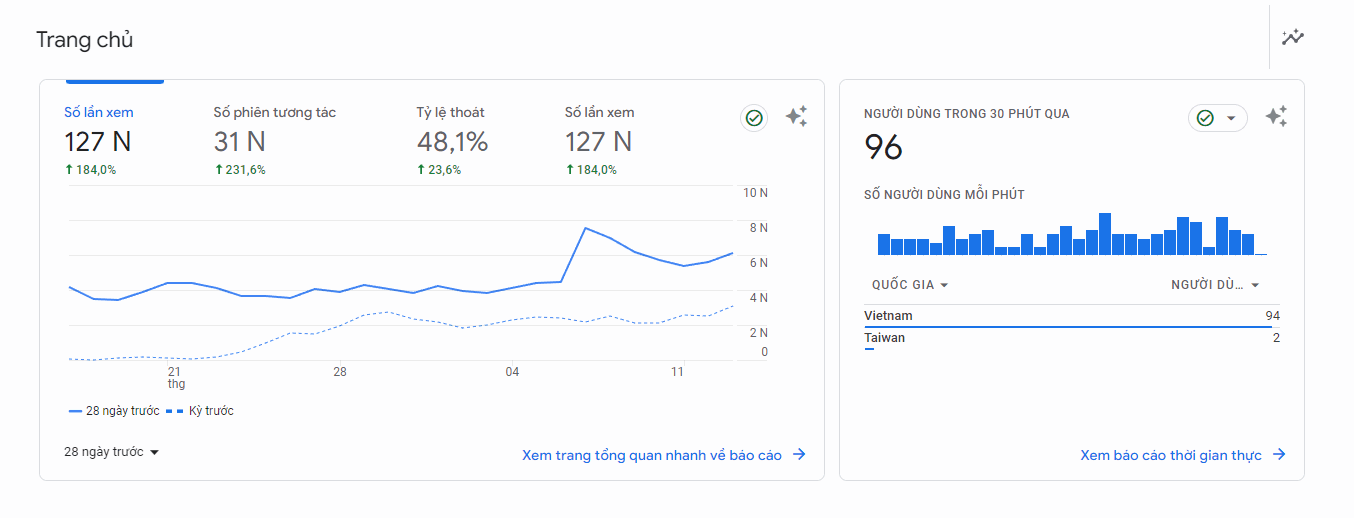
Task: Click the Vietnam row in the country table
Action: coord(1071,316)
